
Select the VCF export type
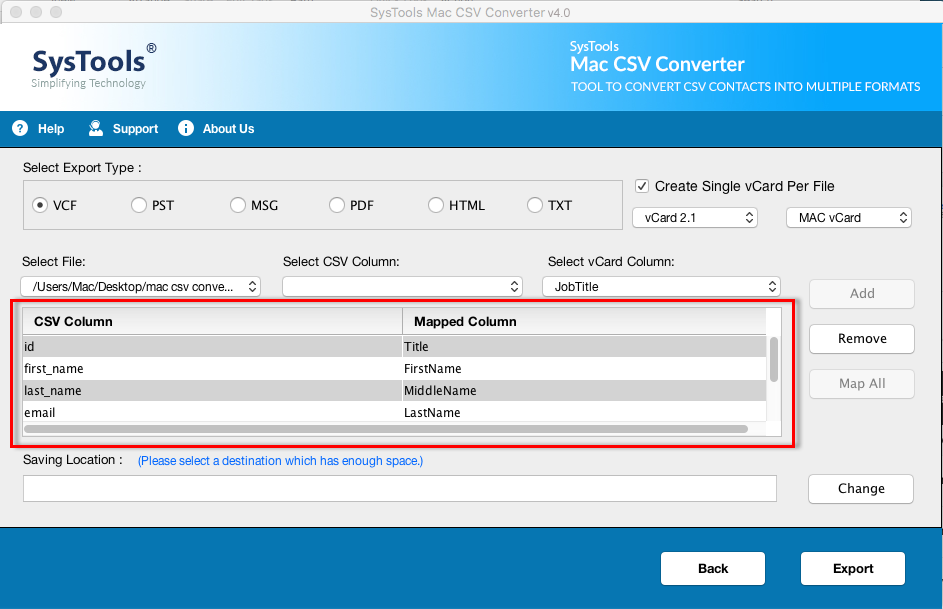click(40, 205)
